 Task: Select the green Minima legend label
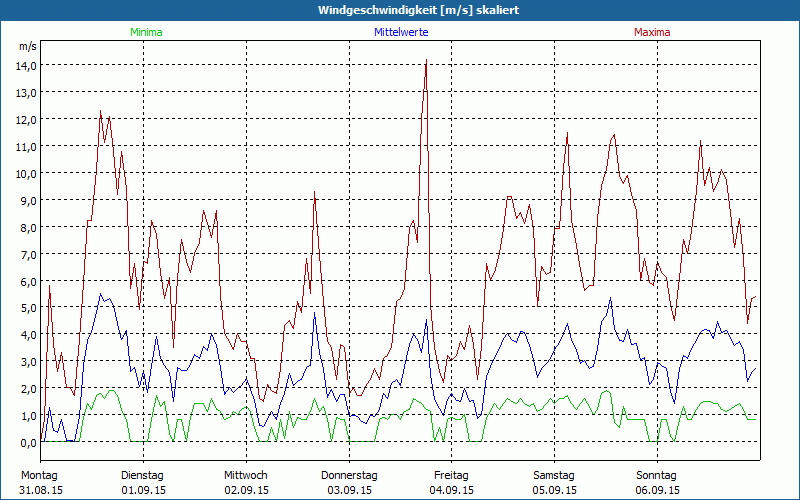[146, 32]
